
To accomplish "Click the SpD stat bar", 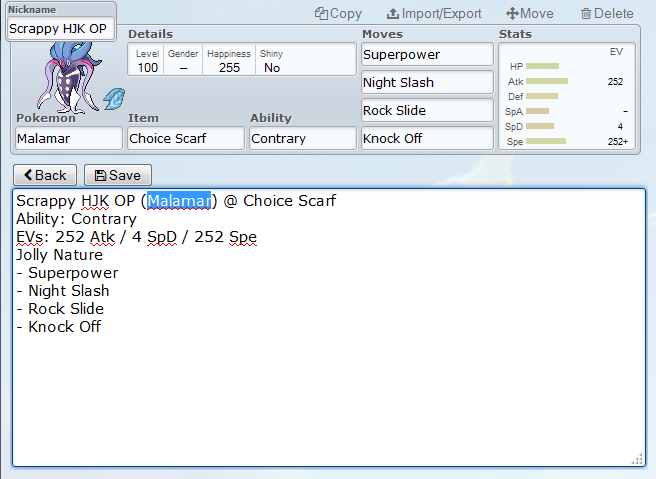I will (540, 126).
